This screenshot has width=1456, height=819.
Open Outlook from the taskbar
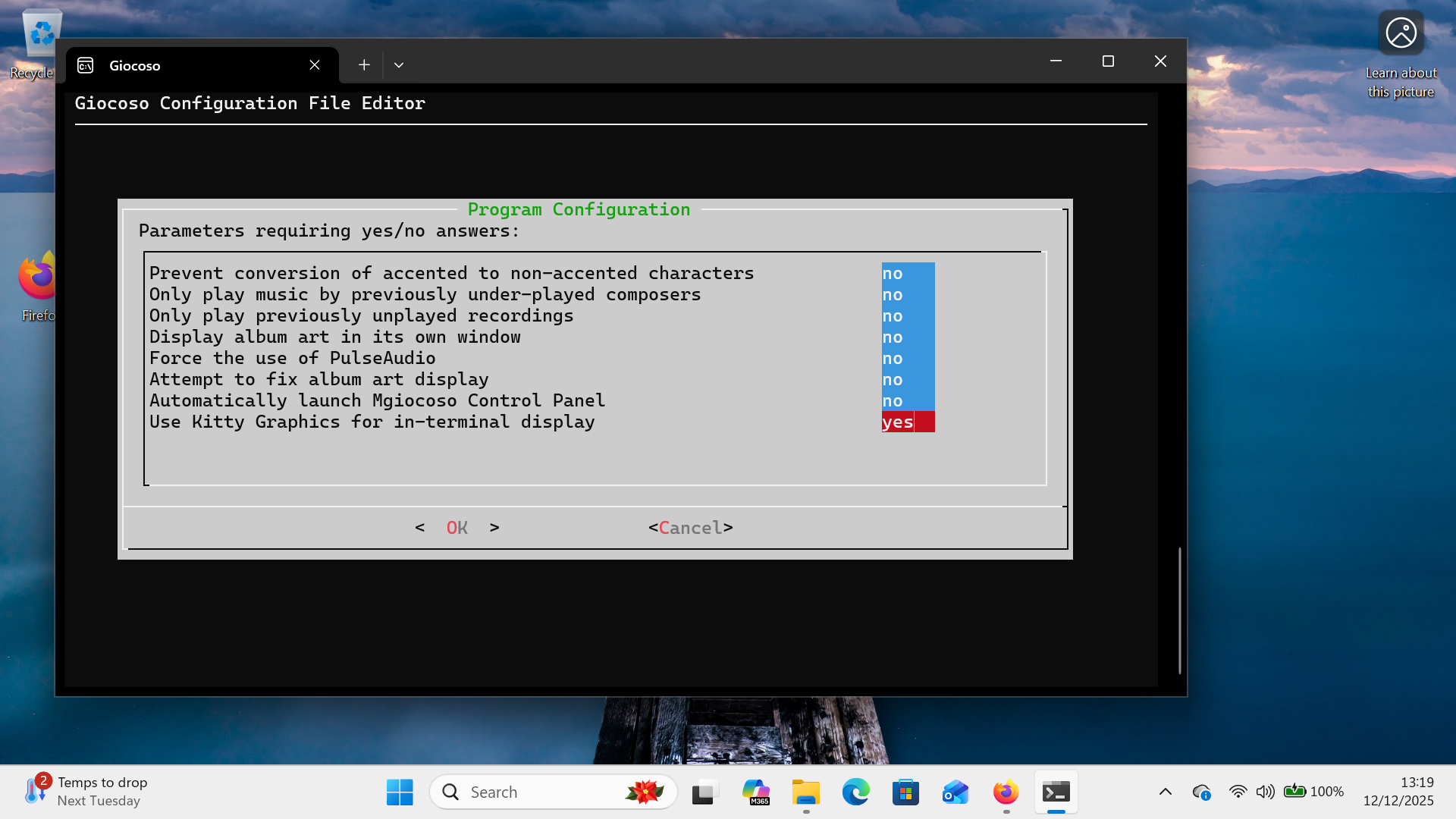955,791
